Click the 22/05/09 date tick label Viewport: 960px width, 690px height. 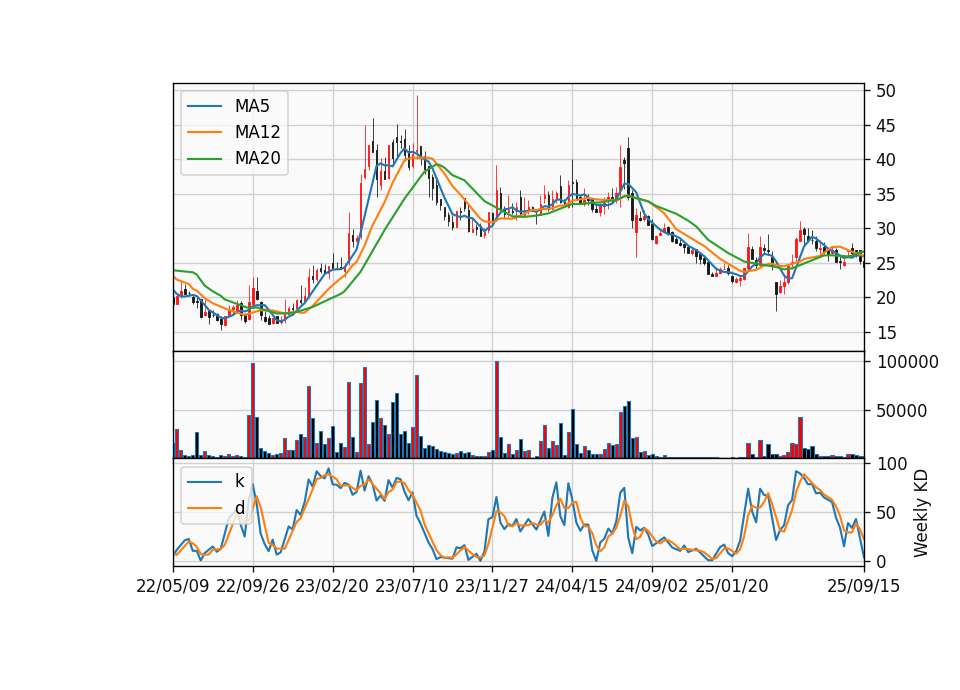173,586
